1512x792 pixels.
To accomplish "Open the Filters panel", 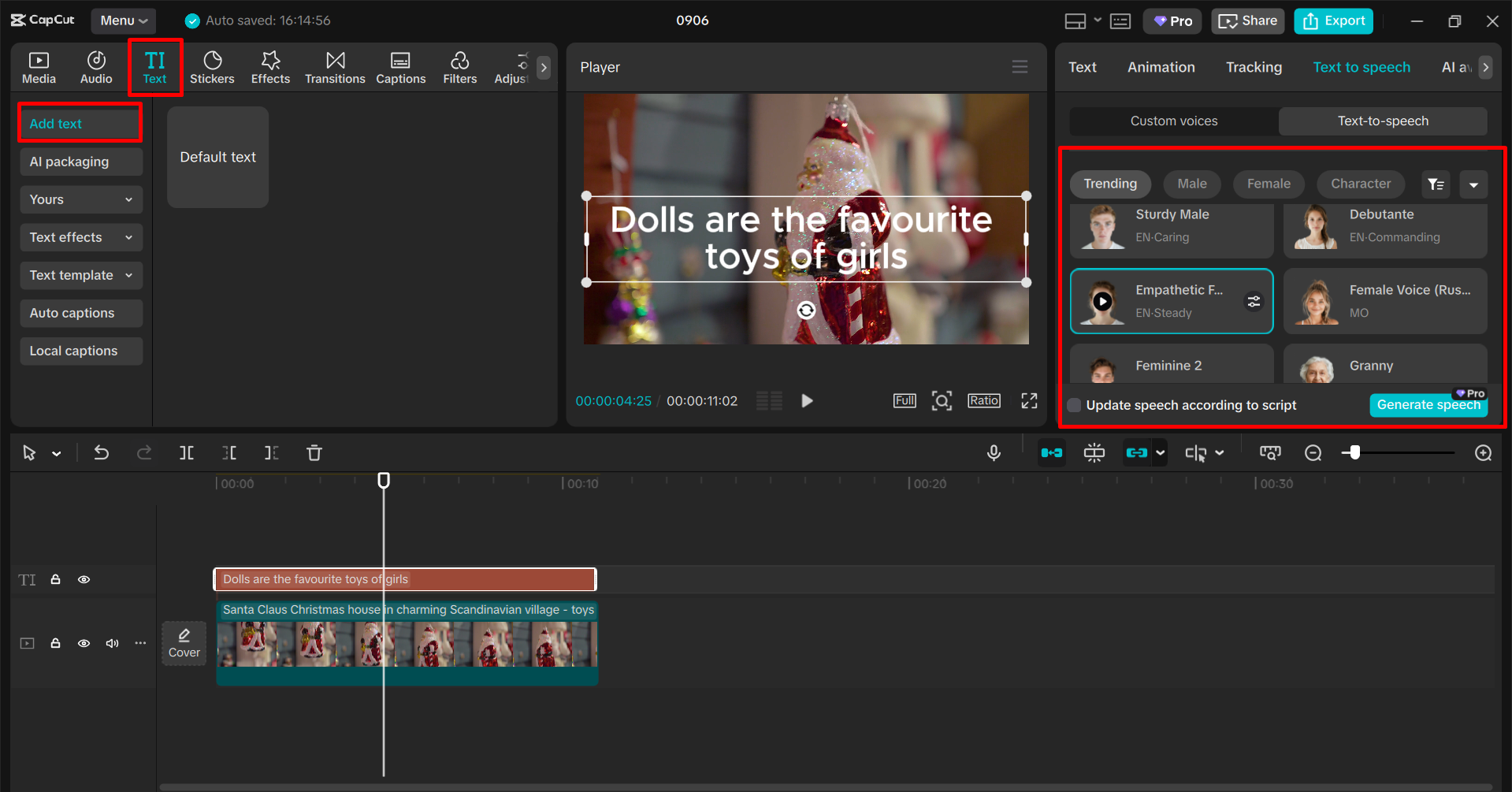I will tap(459, 67).
